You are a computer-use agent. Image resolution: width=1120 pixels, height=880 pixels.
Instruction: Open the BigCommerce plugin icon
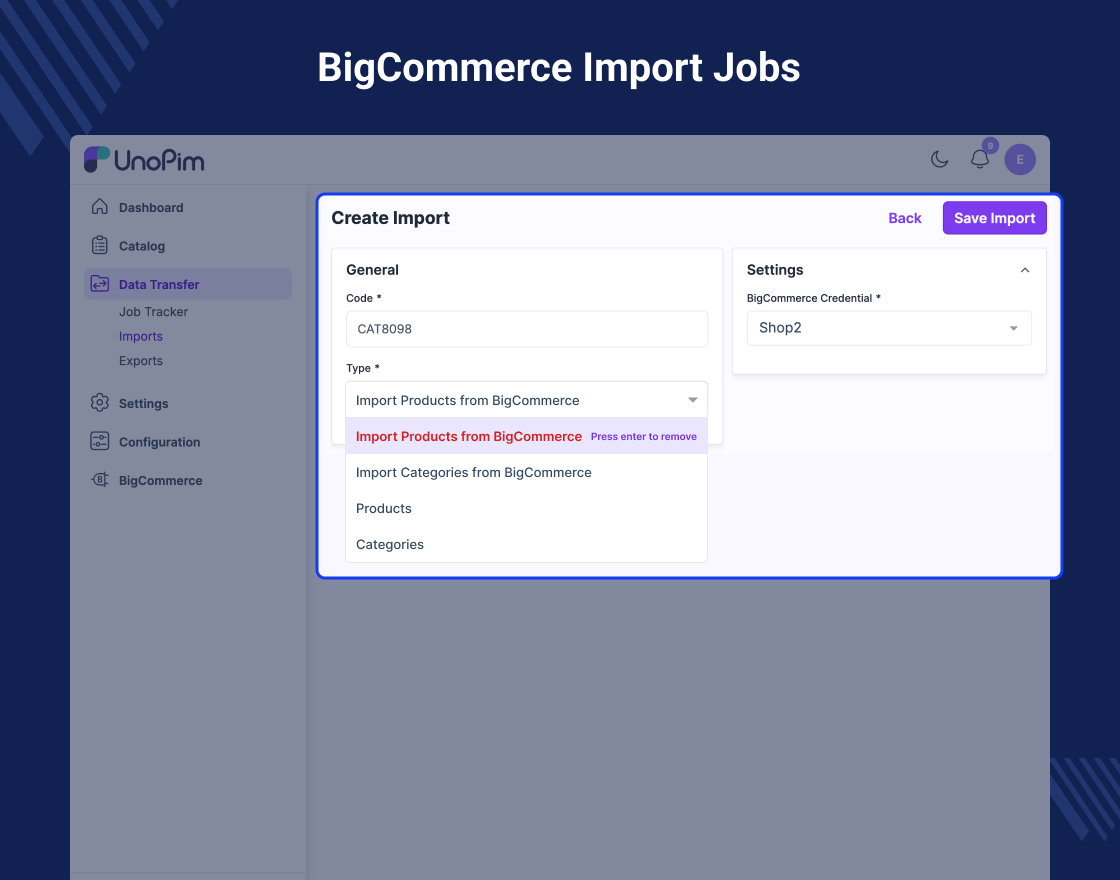[100, 480]
